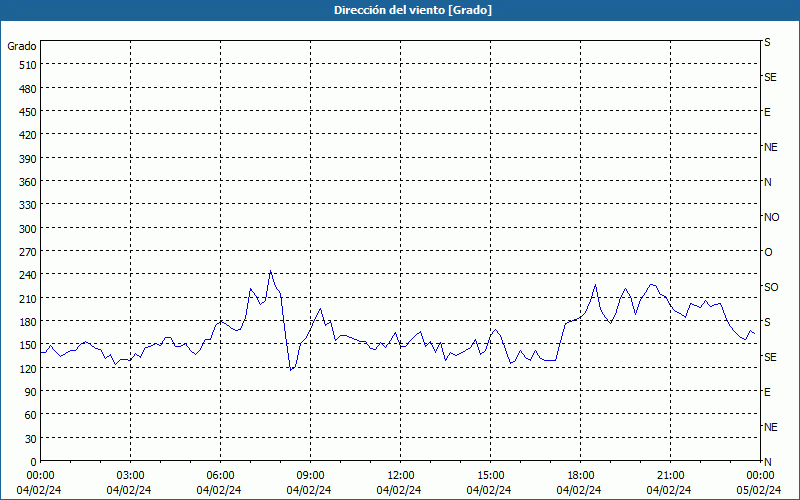Click the 00:00 label above date 05/02/24
This screenshot has height=500, width=800.
pos(760,476)
